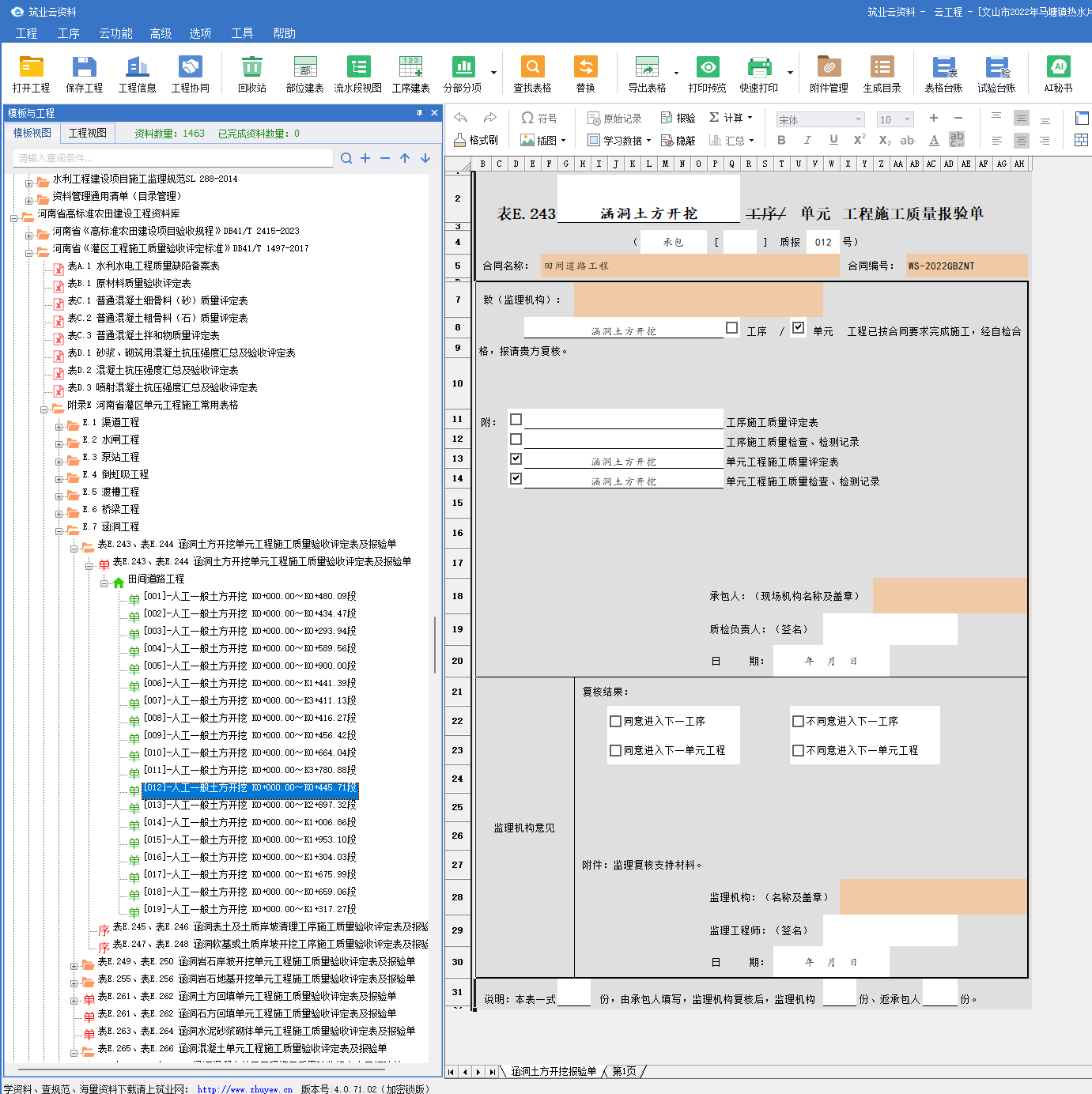Viewport: 1092px width, 1094px height.
Task: Open 查找表格 search tool
Action: coord(532,74)
